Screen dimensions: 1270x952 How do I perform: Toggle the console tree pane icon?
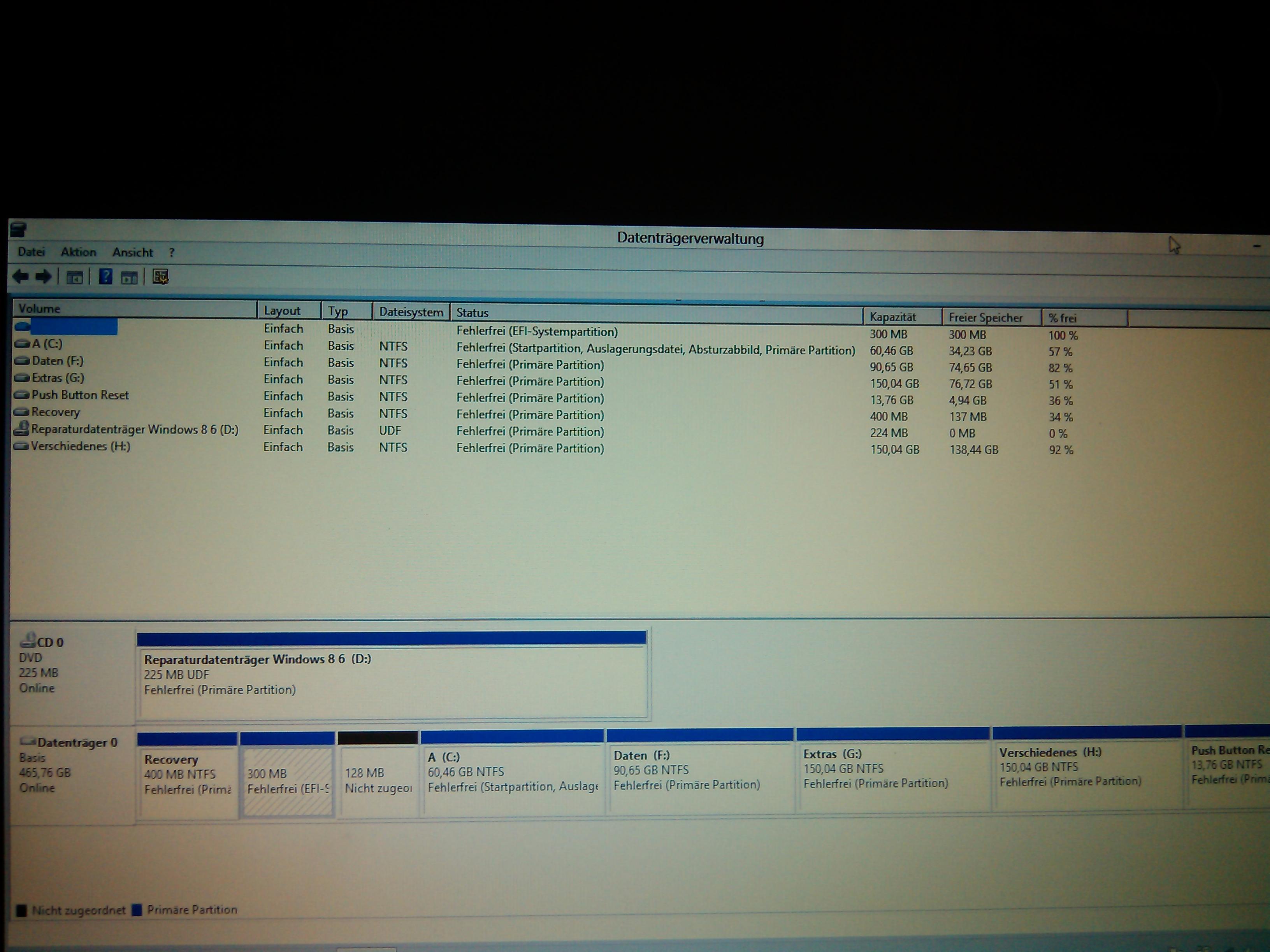click(x=75, y=278)
